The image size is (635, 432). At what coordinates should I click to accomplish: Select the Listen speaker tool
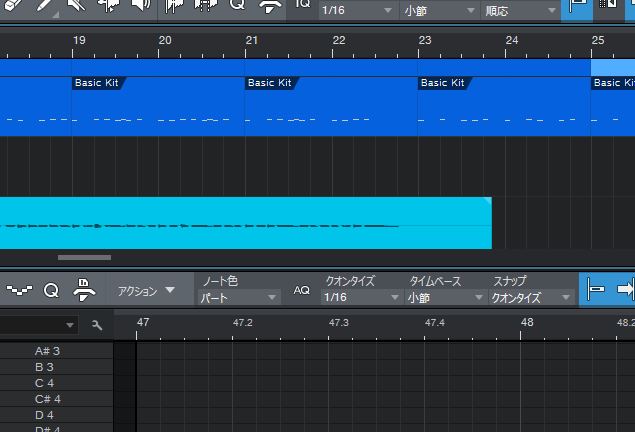click(141, 5)
